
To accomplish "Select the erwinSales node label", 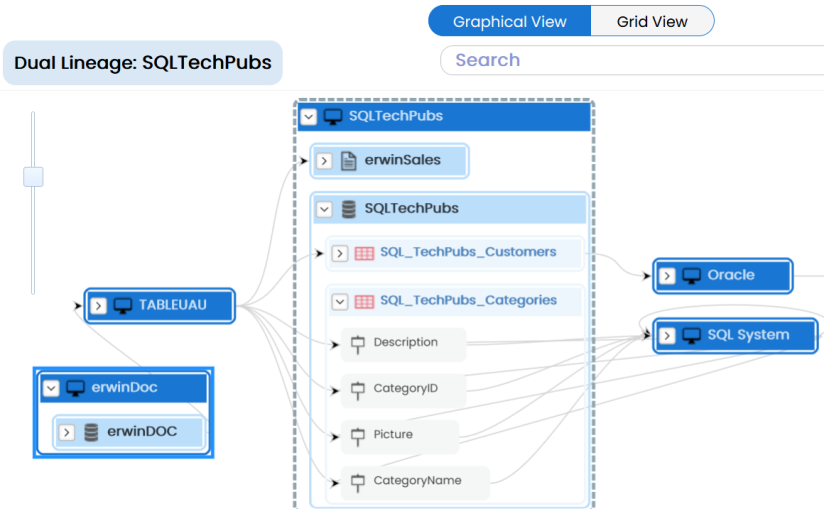I will [x=403, y=160].
